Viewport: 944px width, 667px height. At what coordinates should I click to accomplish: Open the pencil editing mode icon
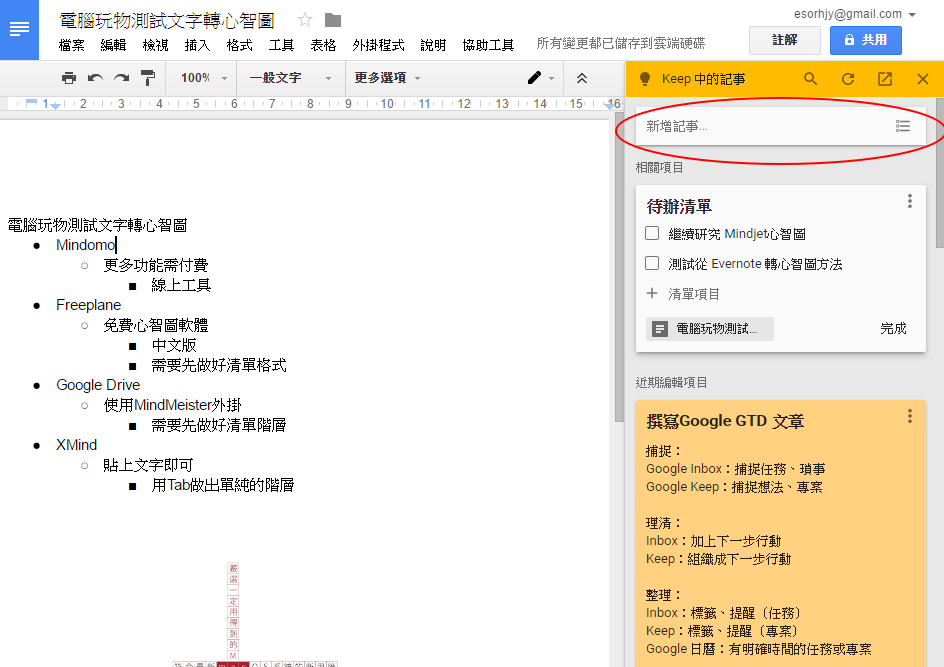(x=534, y=78)
